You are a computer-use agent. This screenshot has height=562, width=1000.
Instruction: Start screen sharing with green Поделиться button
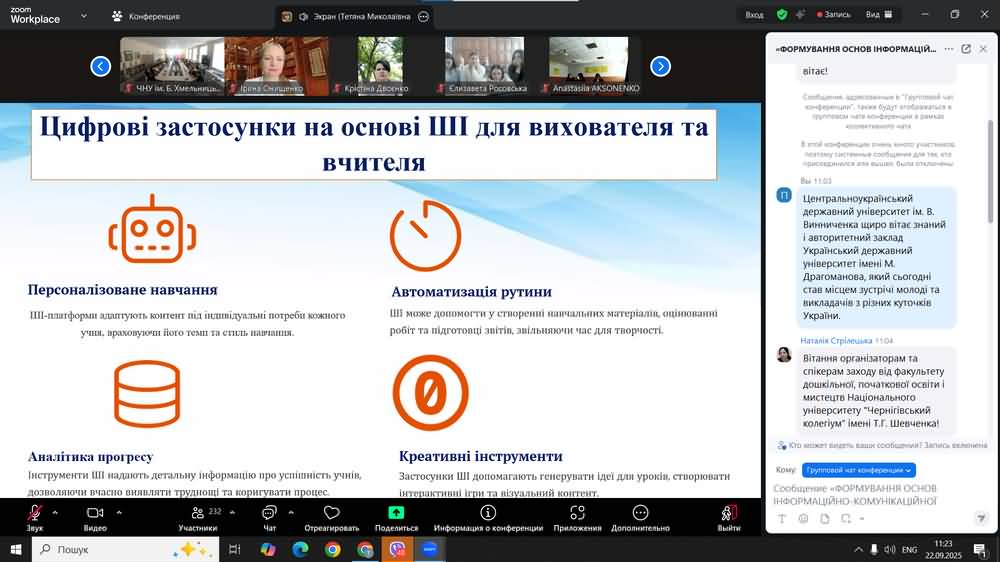[x=396, y=514]
